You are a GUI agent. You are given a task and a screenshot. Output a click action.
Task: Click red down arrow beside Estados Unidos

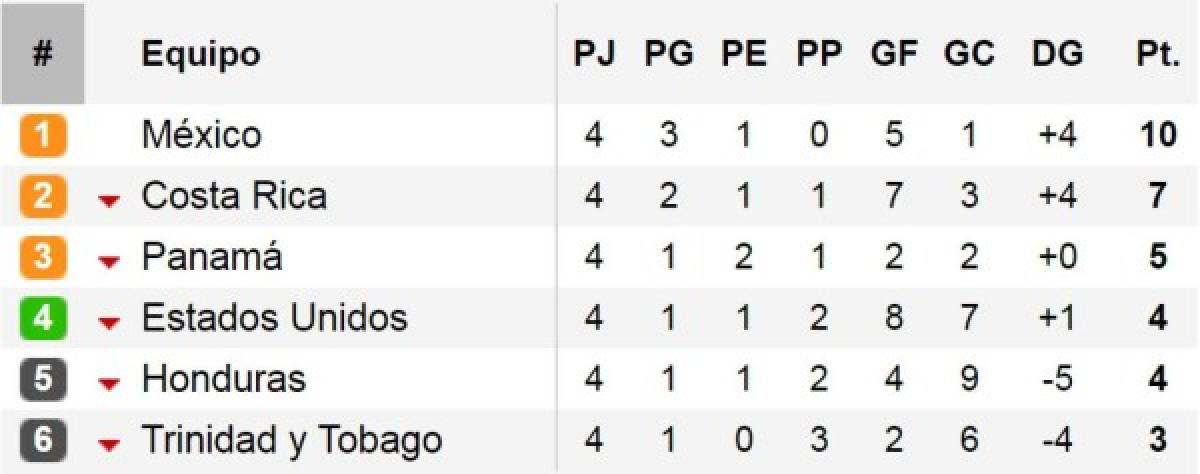click(x=109, y=324)
